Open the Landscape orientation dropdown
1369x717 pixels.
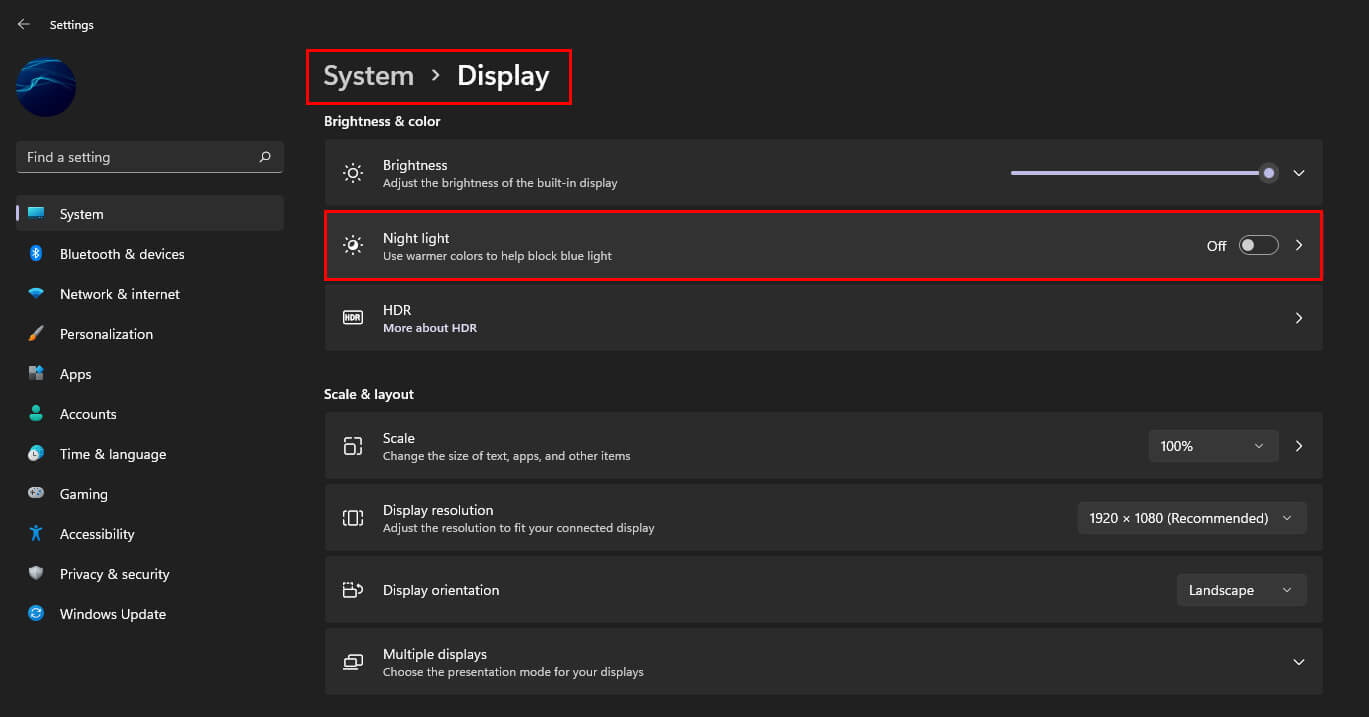tap(1241, 590)
